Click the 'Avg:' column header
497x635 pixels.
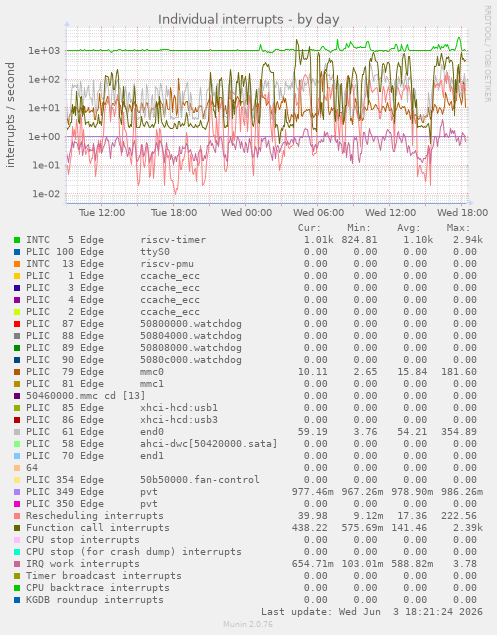point(409,228)
